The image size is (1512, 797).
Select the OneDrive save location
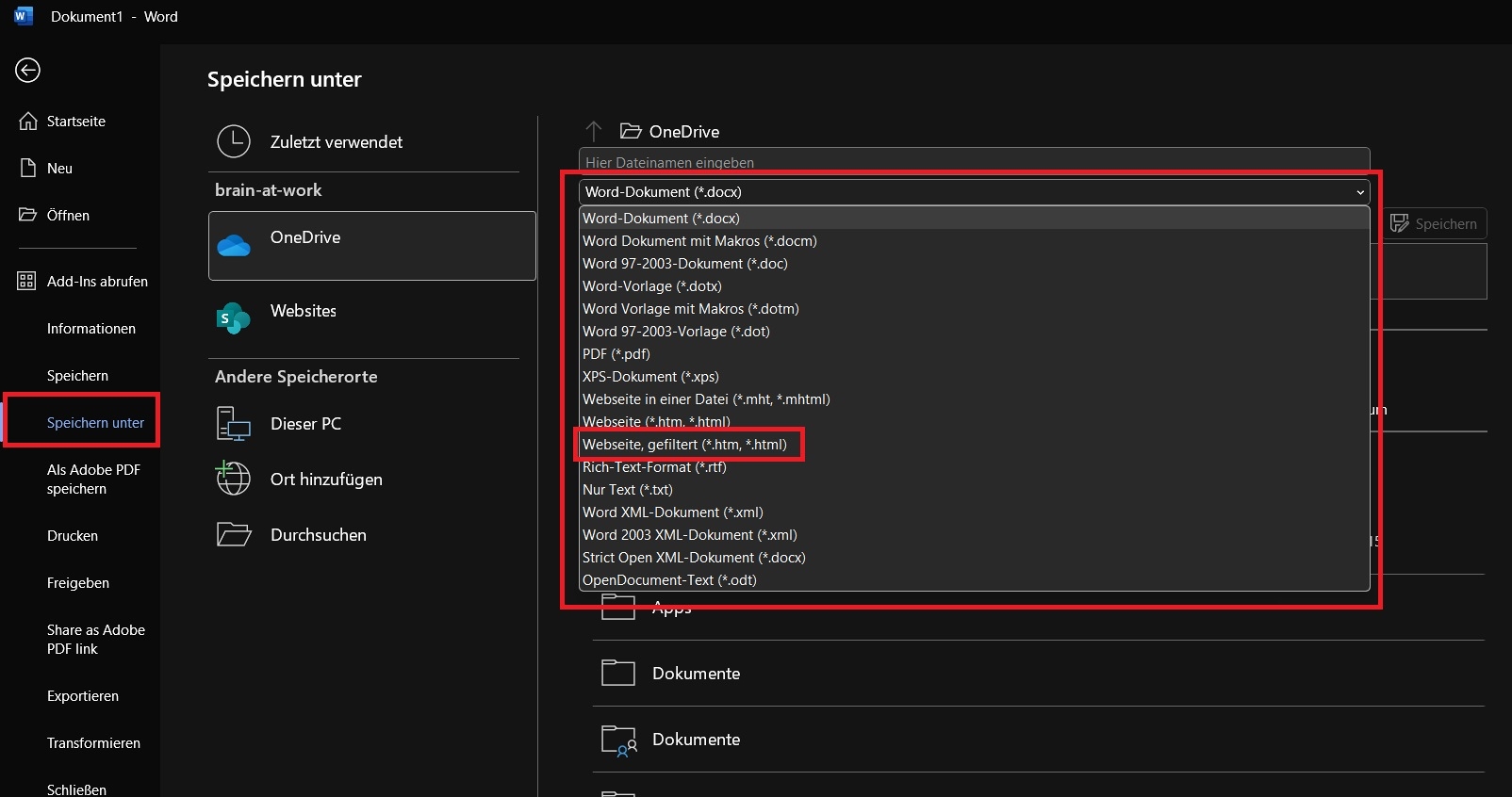372,245
